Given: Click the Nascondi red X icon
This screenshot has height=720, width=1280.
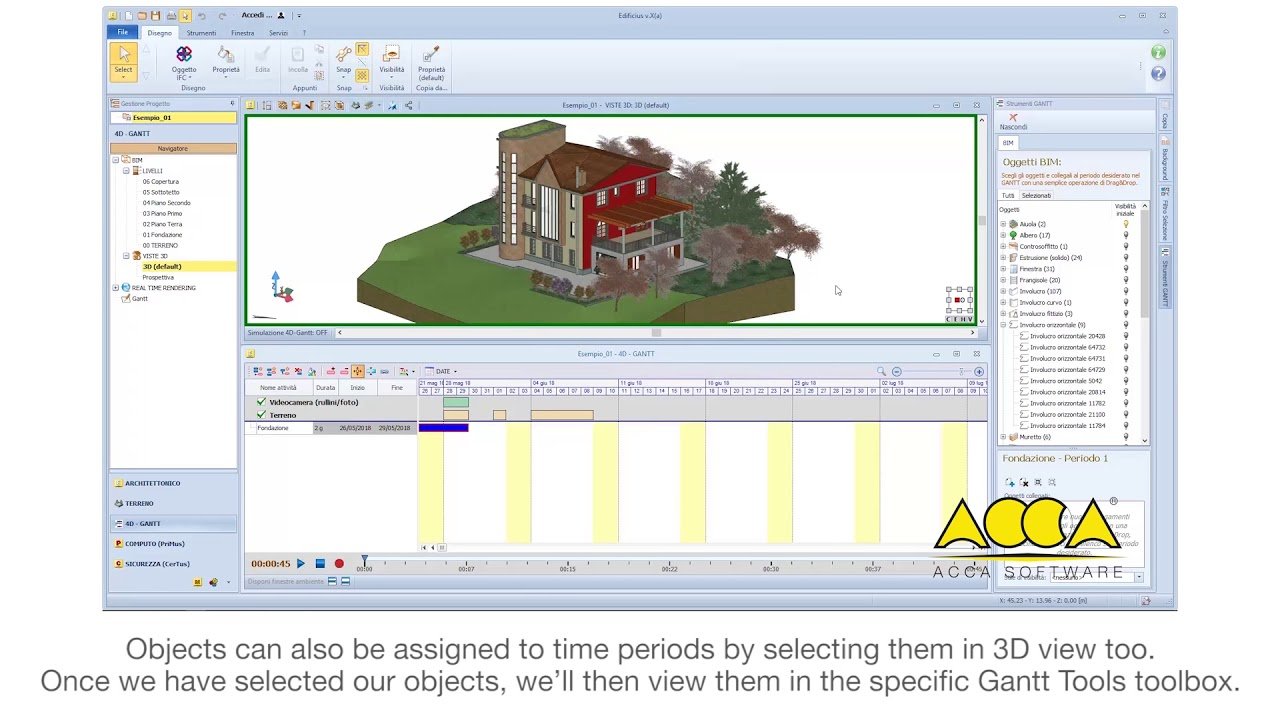Looking at the screenshot, I should [1013, 118].
